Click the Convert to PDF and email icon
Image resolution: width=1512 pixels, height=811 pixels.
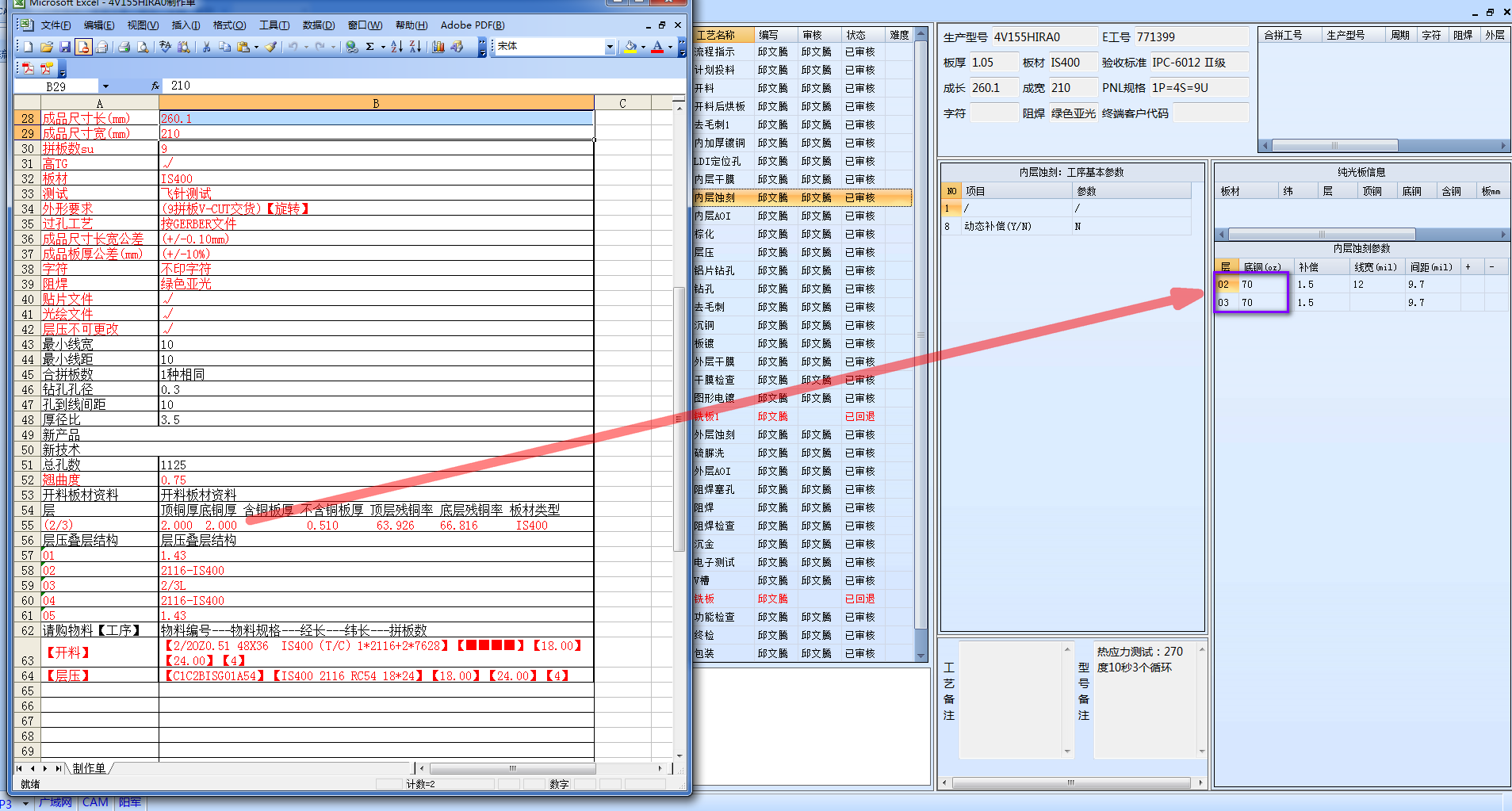tap(47, 68)
